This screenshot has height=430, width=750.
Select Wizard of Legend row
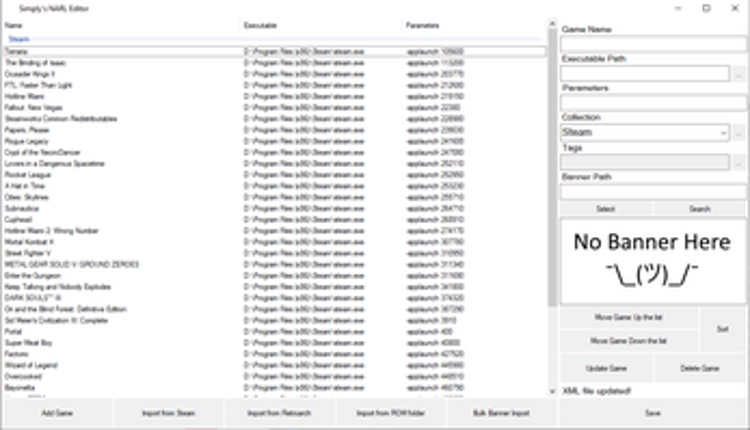274,365
